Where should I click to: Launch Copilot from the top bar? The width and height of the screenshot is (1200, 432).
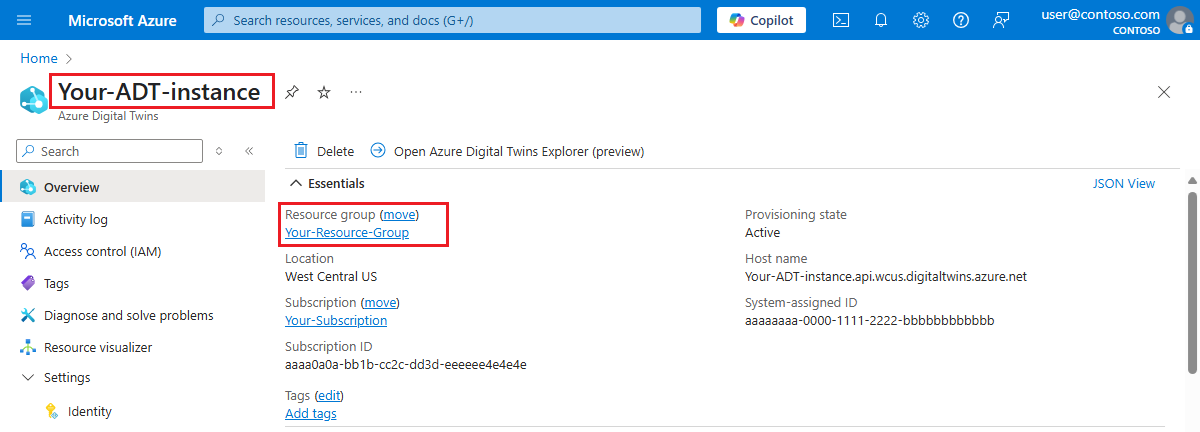tap(761, 20)
